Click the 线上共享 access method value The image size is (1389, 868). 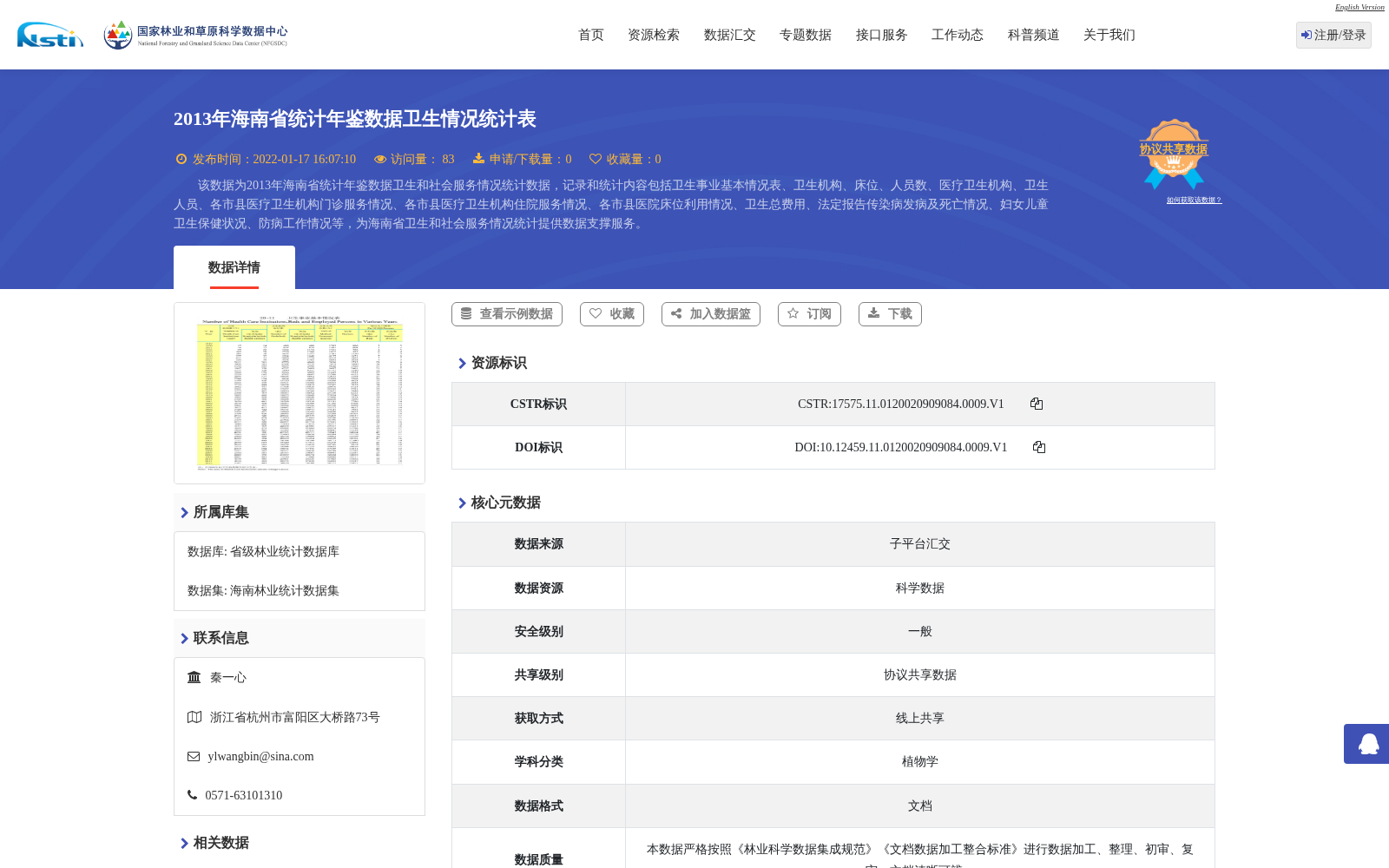click(920, 718)
